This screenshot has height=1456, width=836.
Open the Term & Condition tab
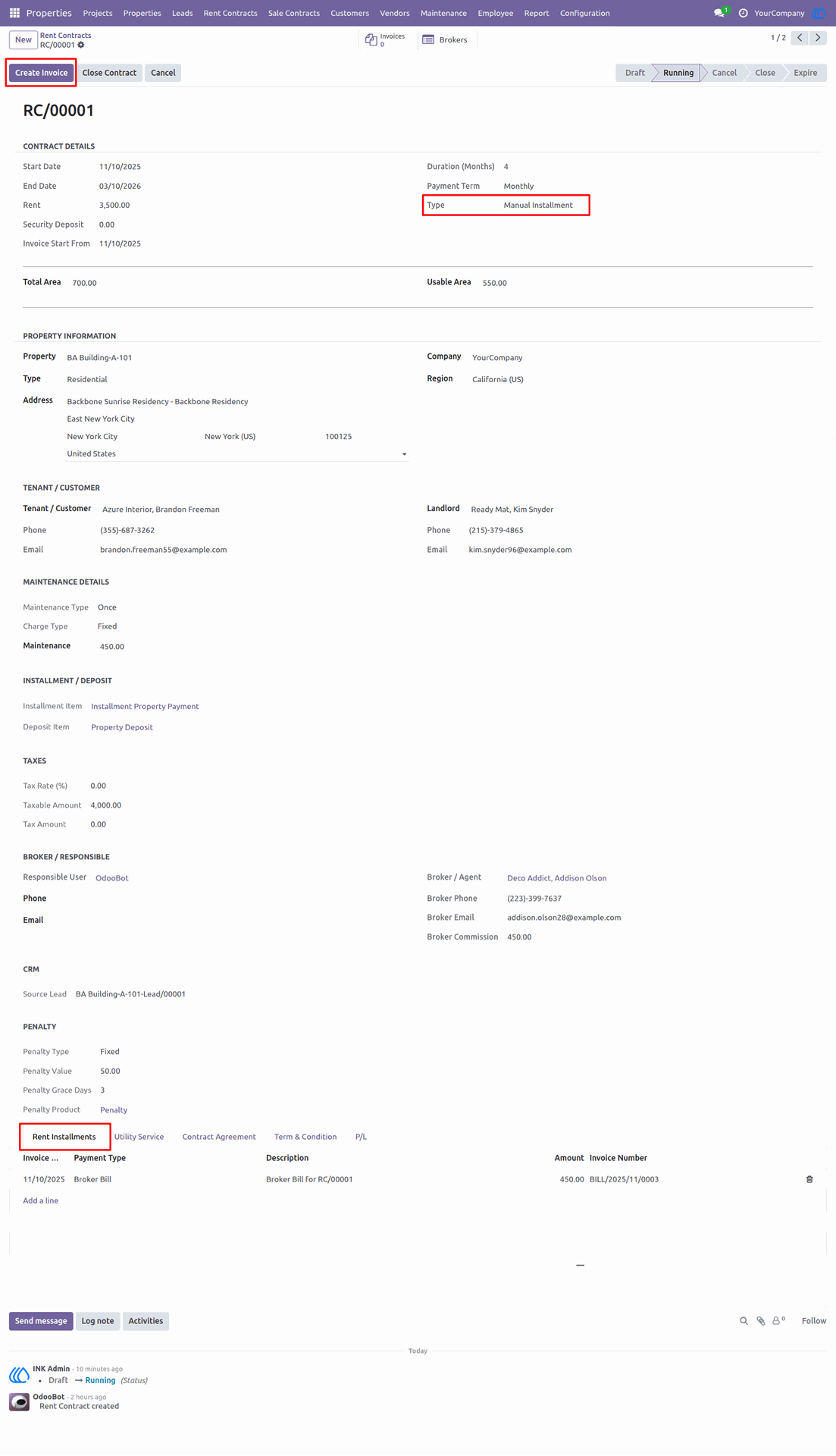pyautogui.click(x=305, y=1137)
